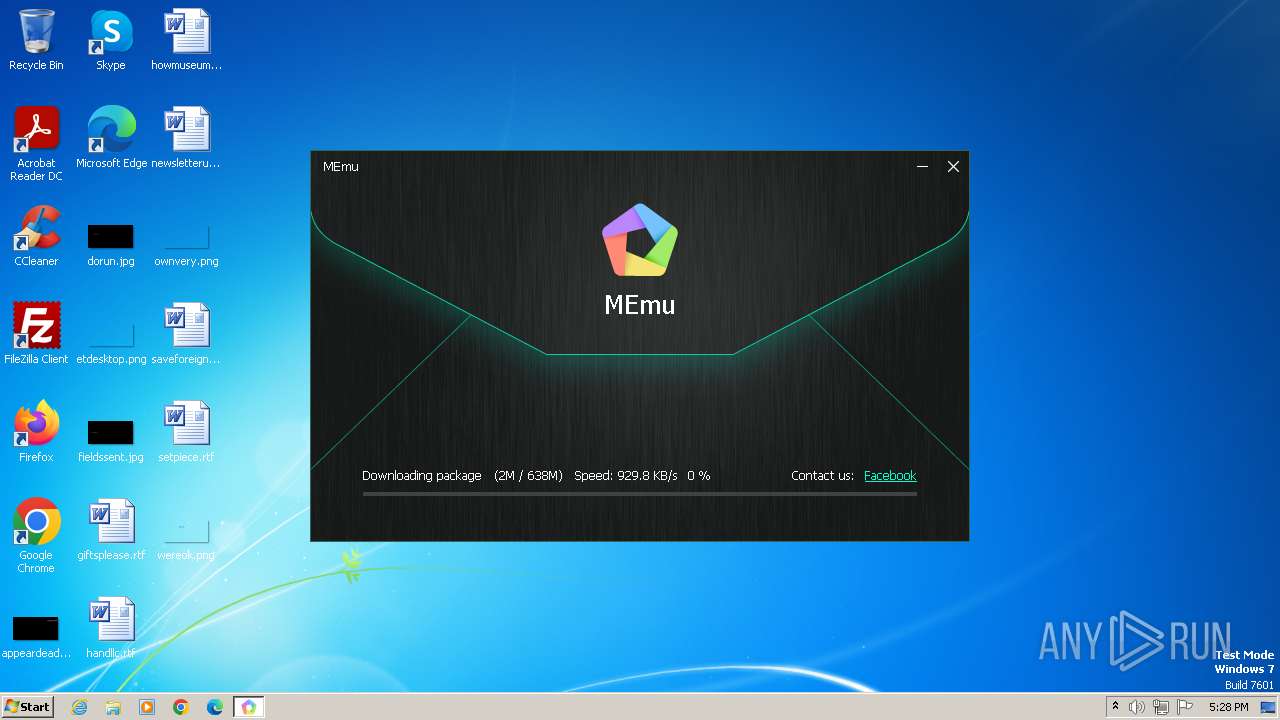Select the ownvery.png file icon

point(186,245)
